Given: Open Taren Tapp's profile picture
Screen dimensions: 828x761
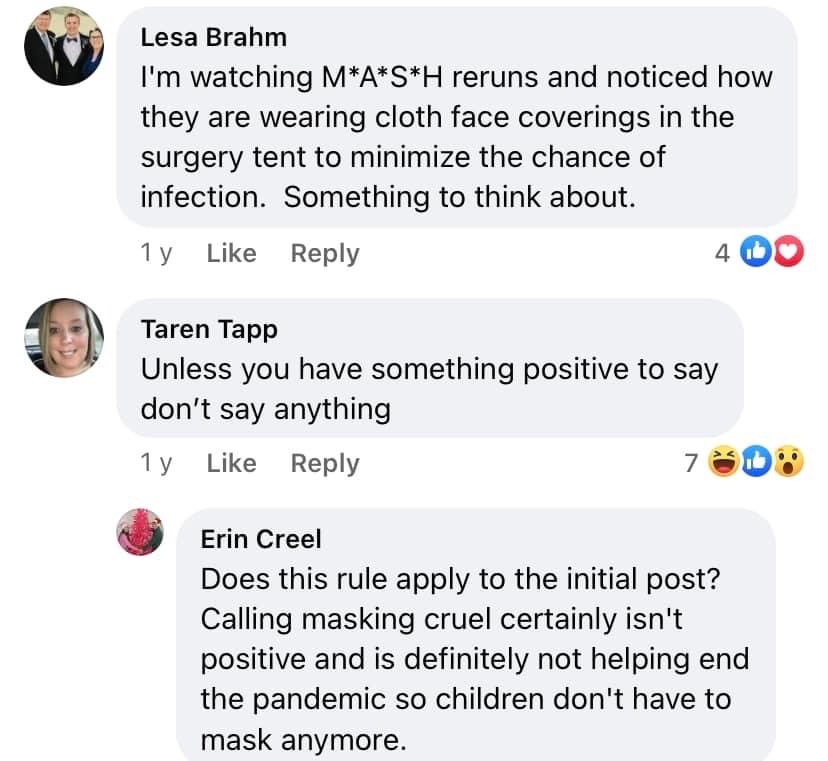Looking at the screenshot, I should (64, 340).
